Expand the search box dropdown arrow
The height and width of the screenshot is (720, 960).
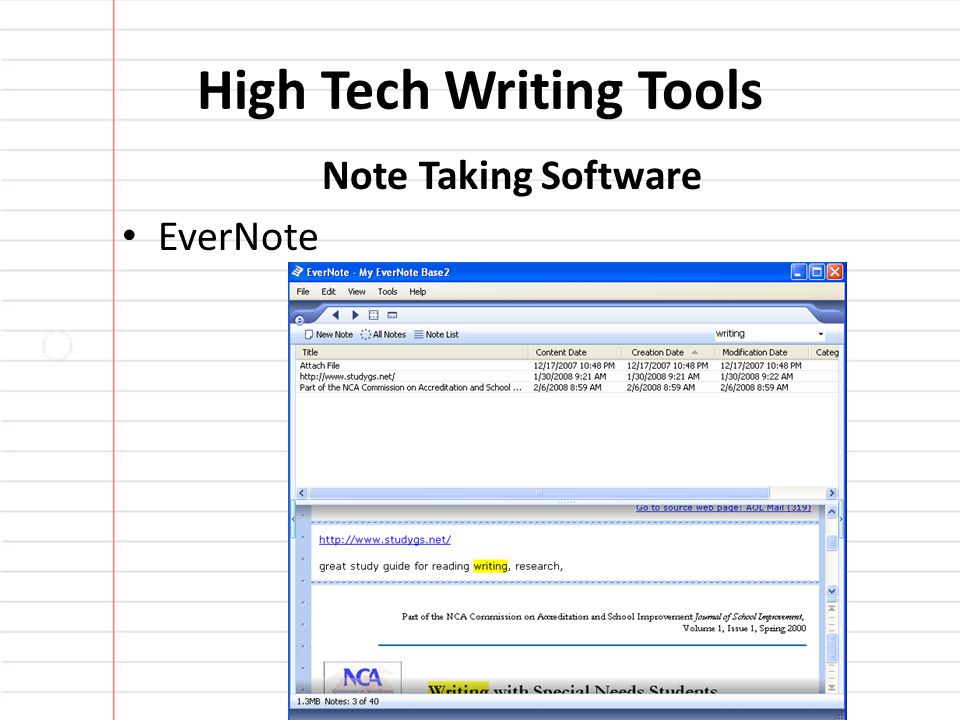pyautogui.click(x=821, y=334)
